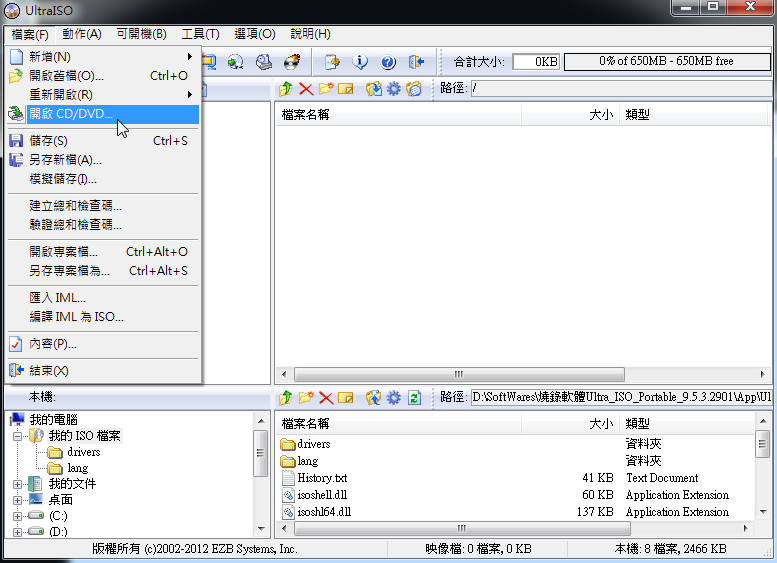Select 編譯 IML 為 ISO... menu item
This screenshot has height=563, width=777.
click(x=103, y=317)
